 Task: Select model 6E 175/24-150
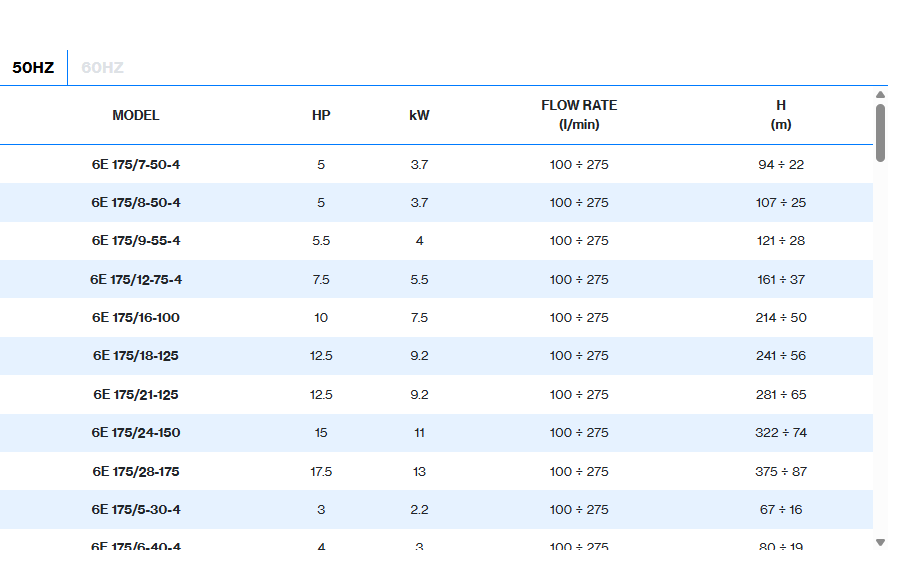[x=136, y=433]
